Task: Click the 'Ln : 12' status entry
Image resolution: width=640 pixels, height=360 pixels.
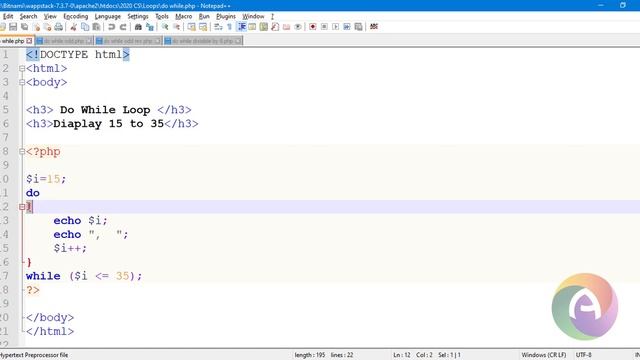Action: [x=402, y=355]
